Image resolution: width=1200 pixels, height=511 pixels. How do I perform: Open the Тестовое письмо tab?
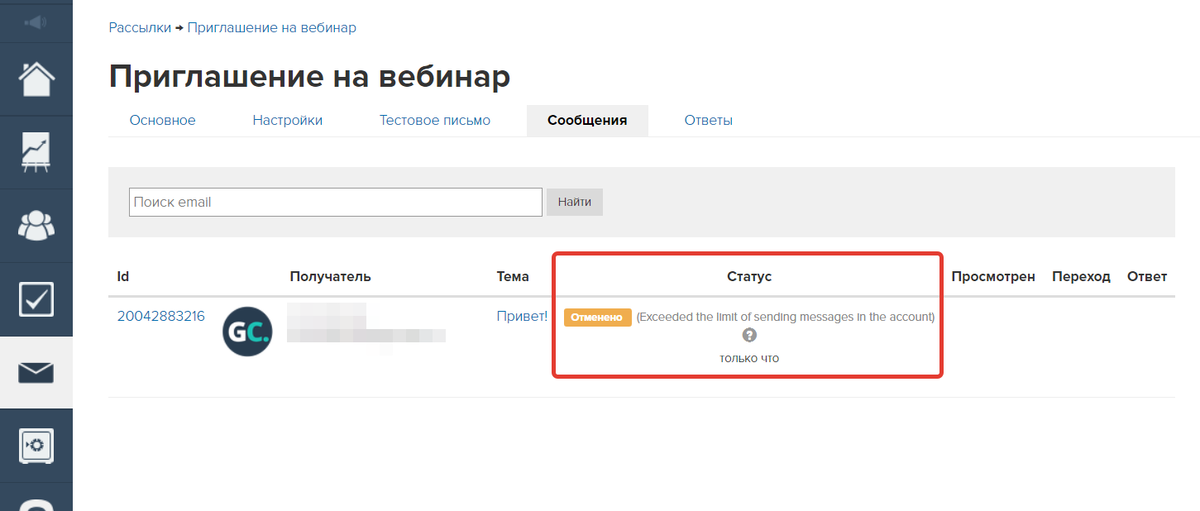(x=435, y=120)
